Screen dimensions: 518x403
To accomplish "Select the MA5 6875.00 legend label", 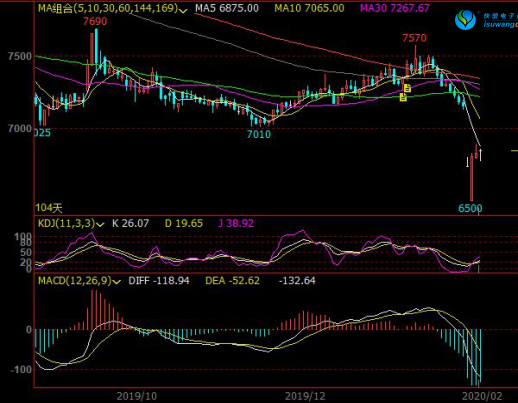I will (x=227, y=8).
